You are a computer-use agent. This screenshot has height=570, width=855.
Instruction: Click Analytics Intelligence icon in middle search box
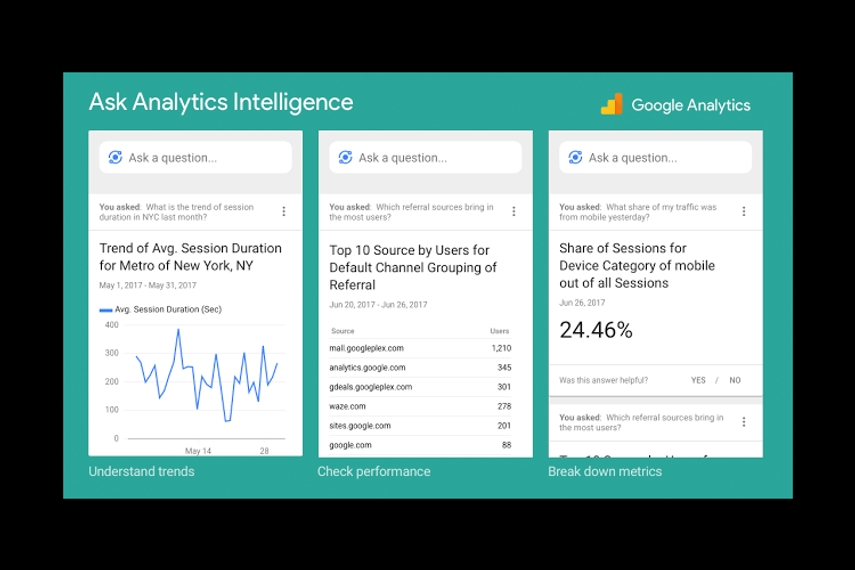[345, 157]
